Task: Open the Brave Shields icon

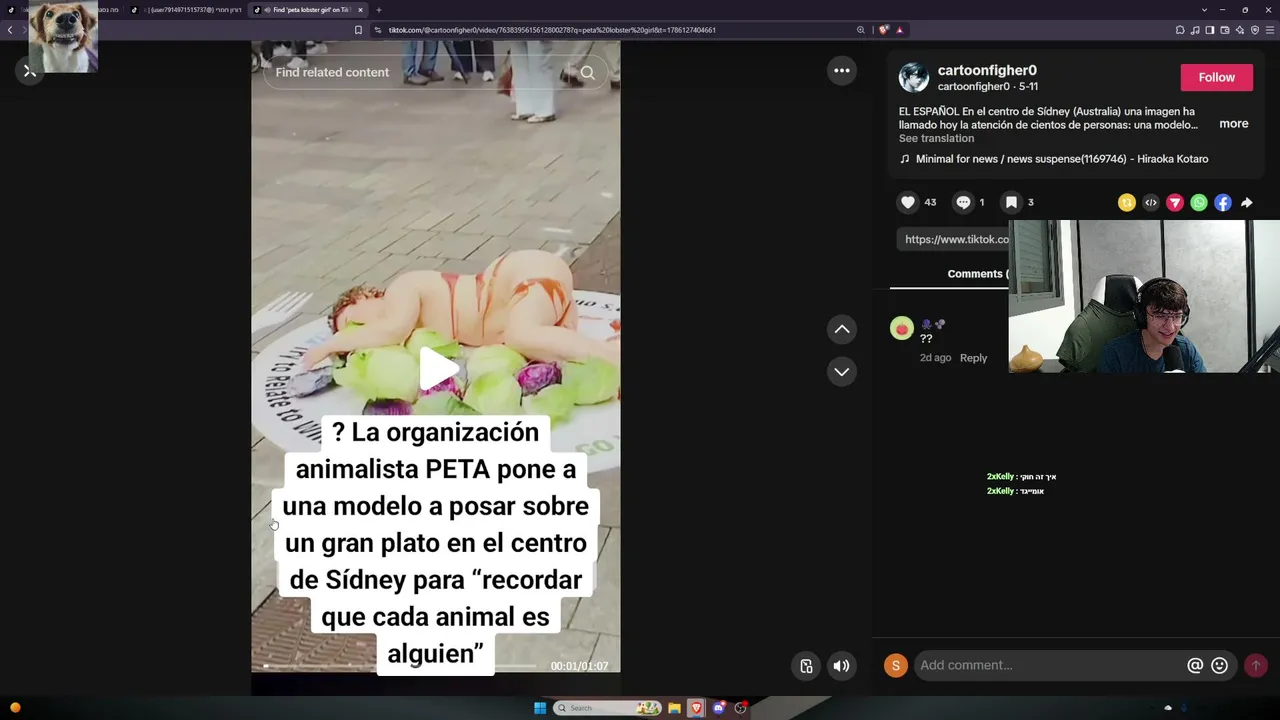Action: pos(884,30)
